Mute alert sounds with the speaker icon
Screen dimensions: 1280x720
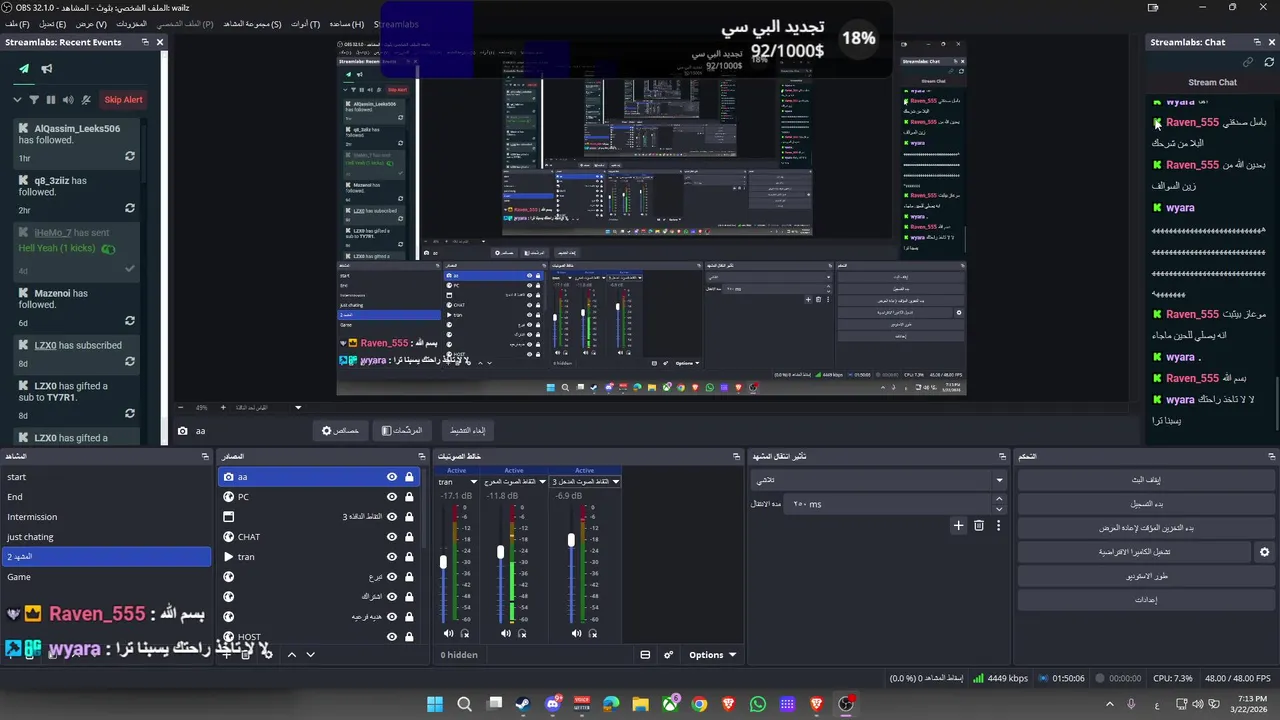coord(68,99)
